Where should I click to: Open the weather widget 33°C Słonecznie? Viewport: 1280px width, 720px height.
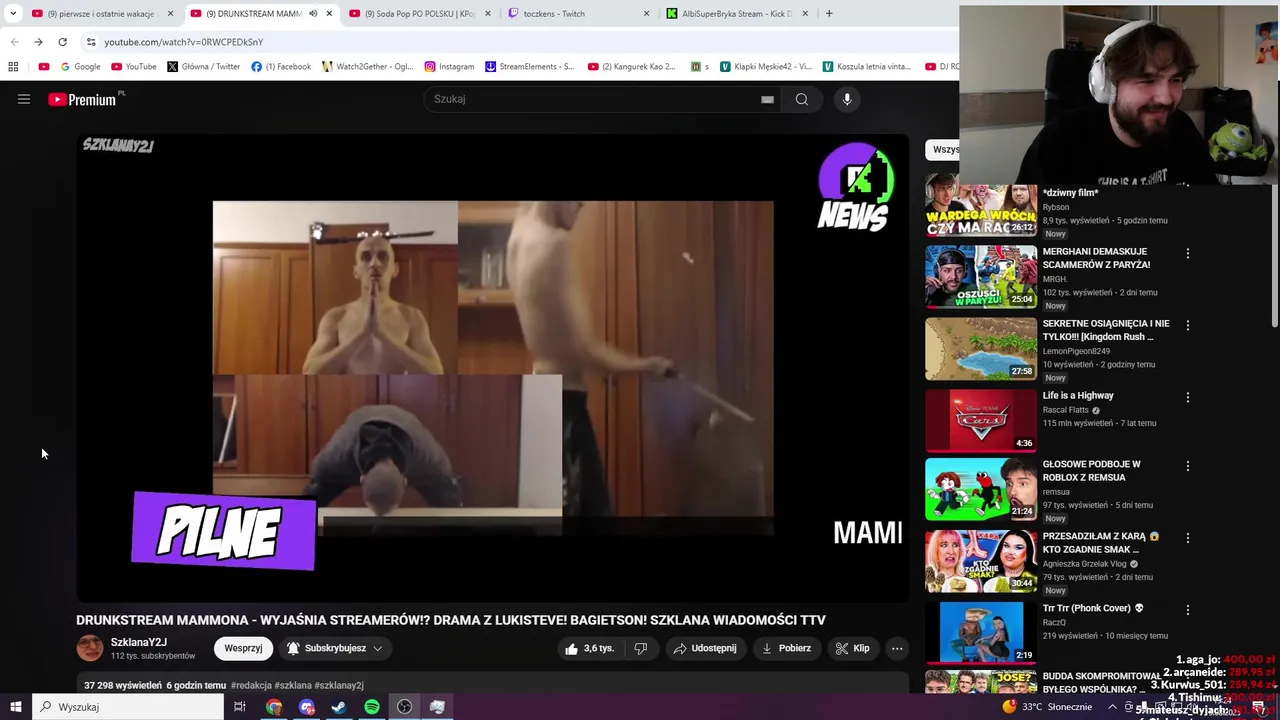point(1046,707)
